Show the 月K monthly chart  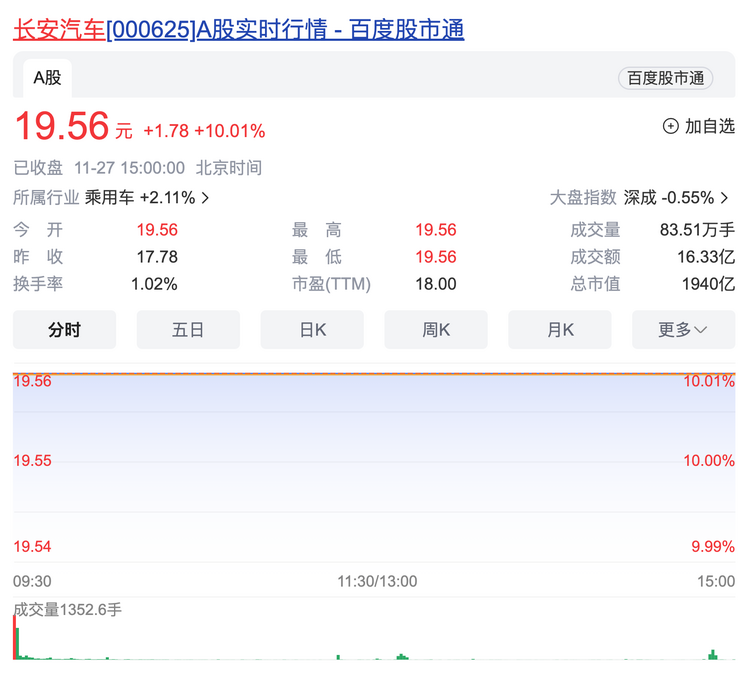pyautogui.click(x=560, y=330)
